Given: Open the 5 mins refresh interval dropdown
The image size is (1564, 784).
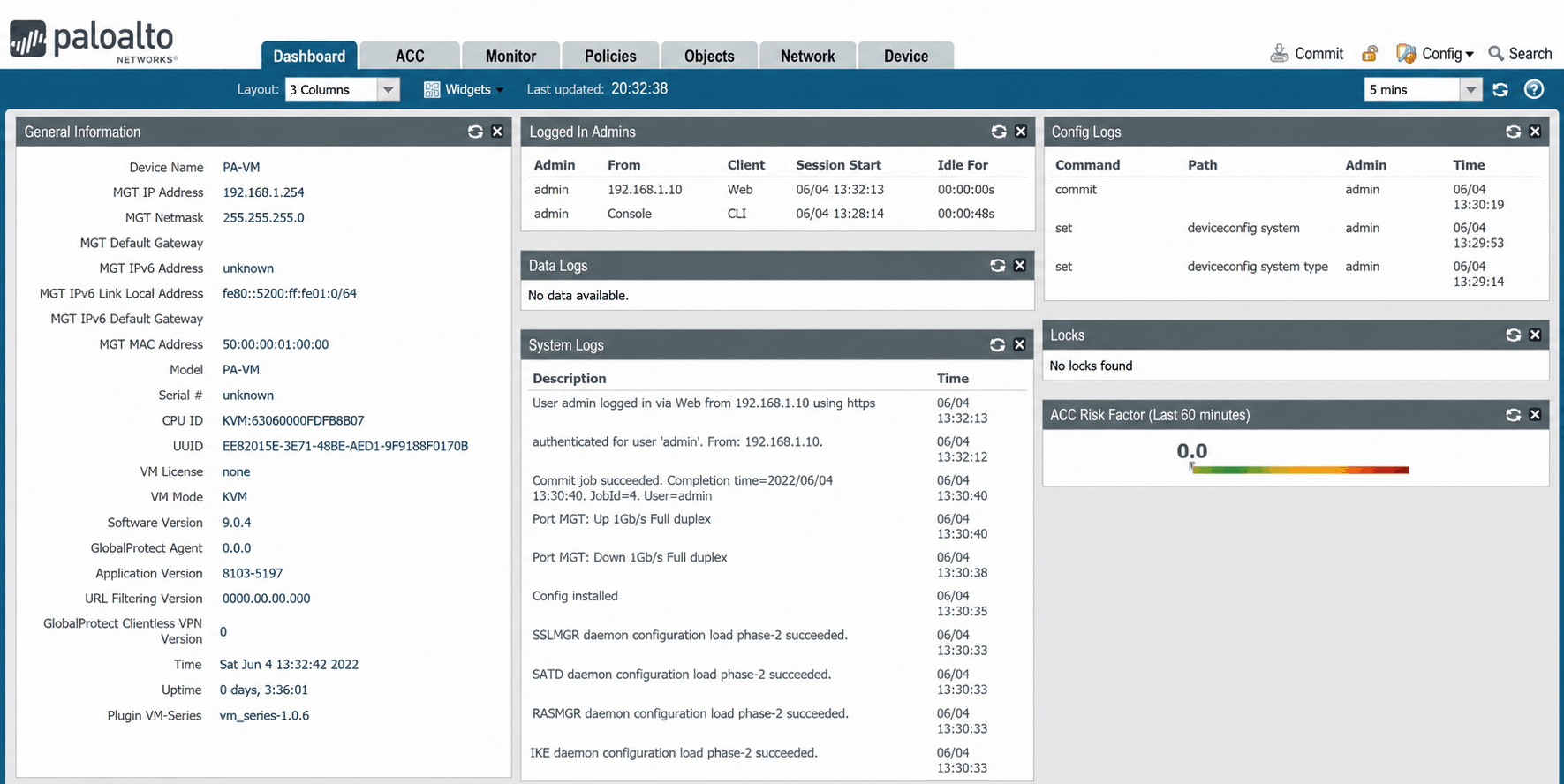Looking at the screenshot, I should (x=1422, y=90).
